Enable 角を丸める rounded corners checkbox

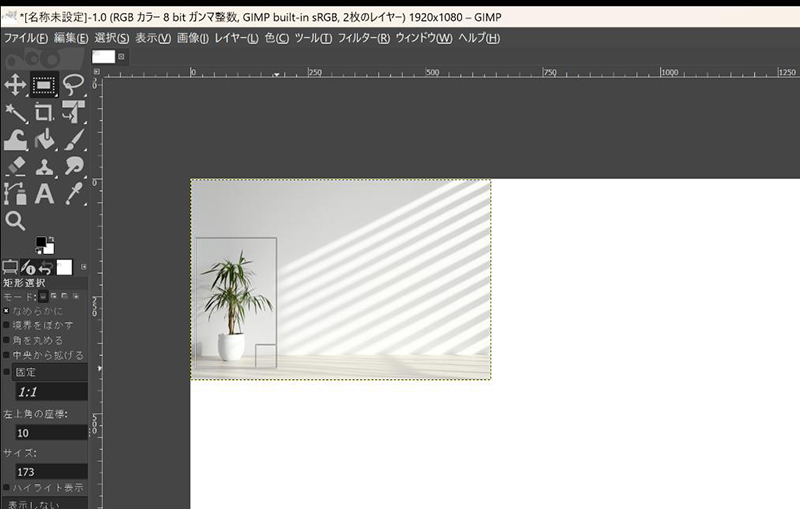coord(6,340)
